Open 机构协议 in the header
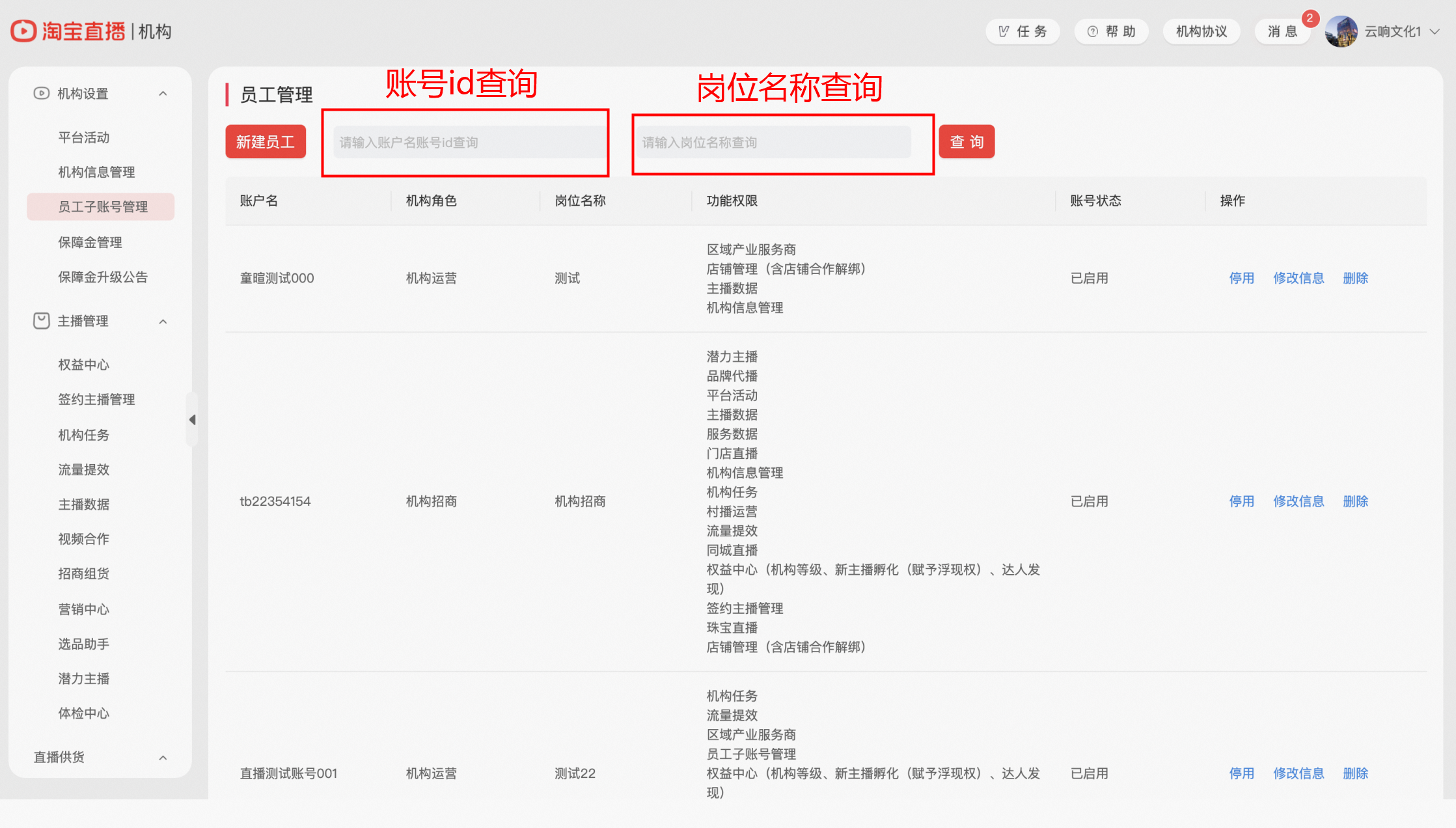 click(x=1202, y=31)
